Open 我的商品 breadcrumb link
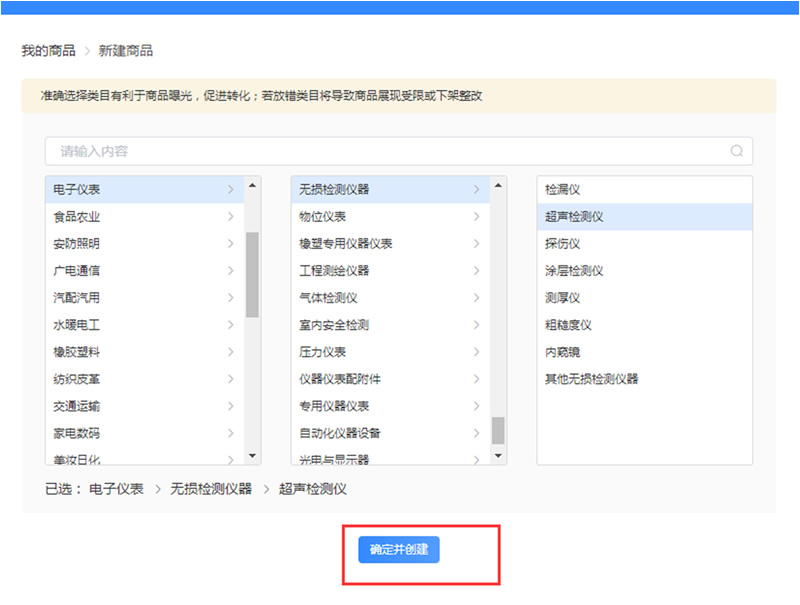This screenshot has height=605, width=800. 48,50
